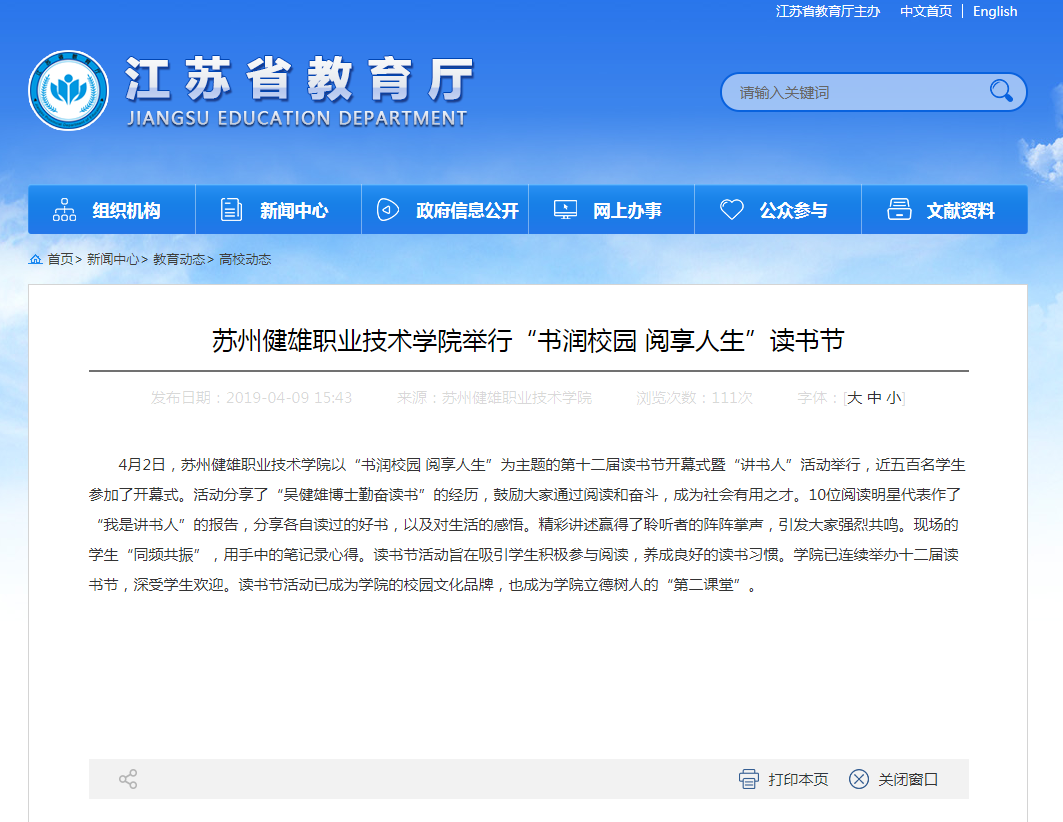
Task: Click the home icon in breadcrumb
Action: tap(35, 260)
